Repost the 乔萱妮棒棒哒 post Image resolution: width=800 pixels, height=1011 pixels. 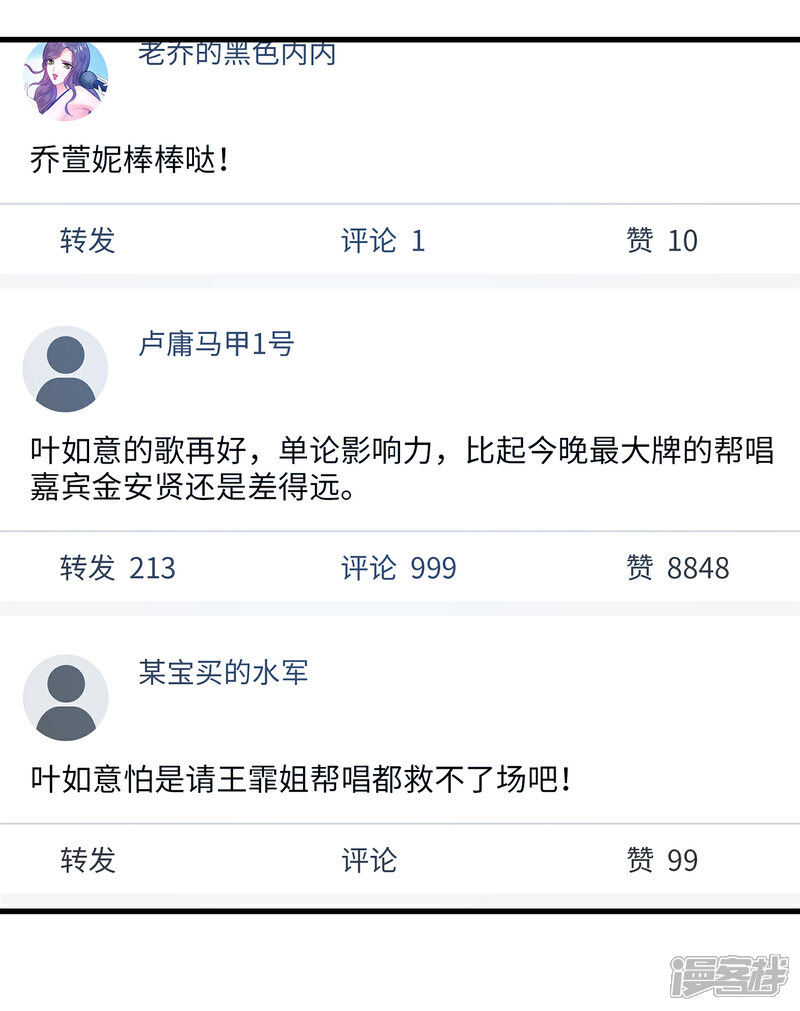88,240
